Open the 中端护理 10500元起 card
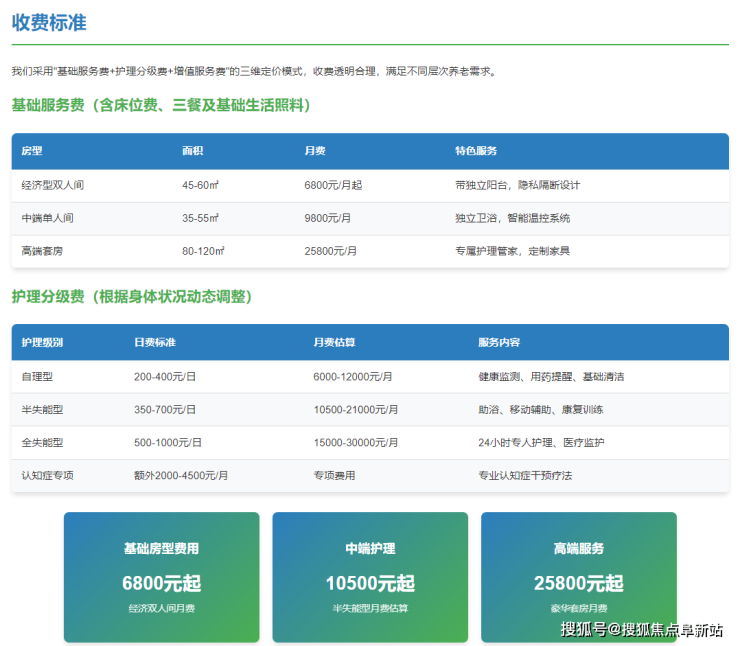 pyautogui.click(x=370, y=578)
